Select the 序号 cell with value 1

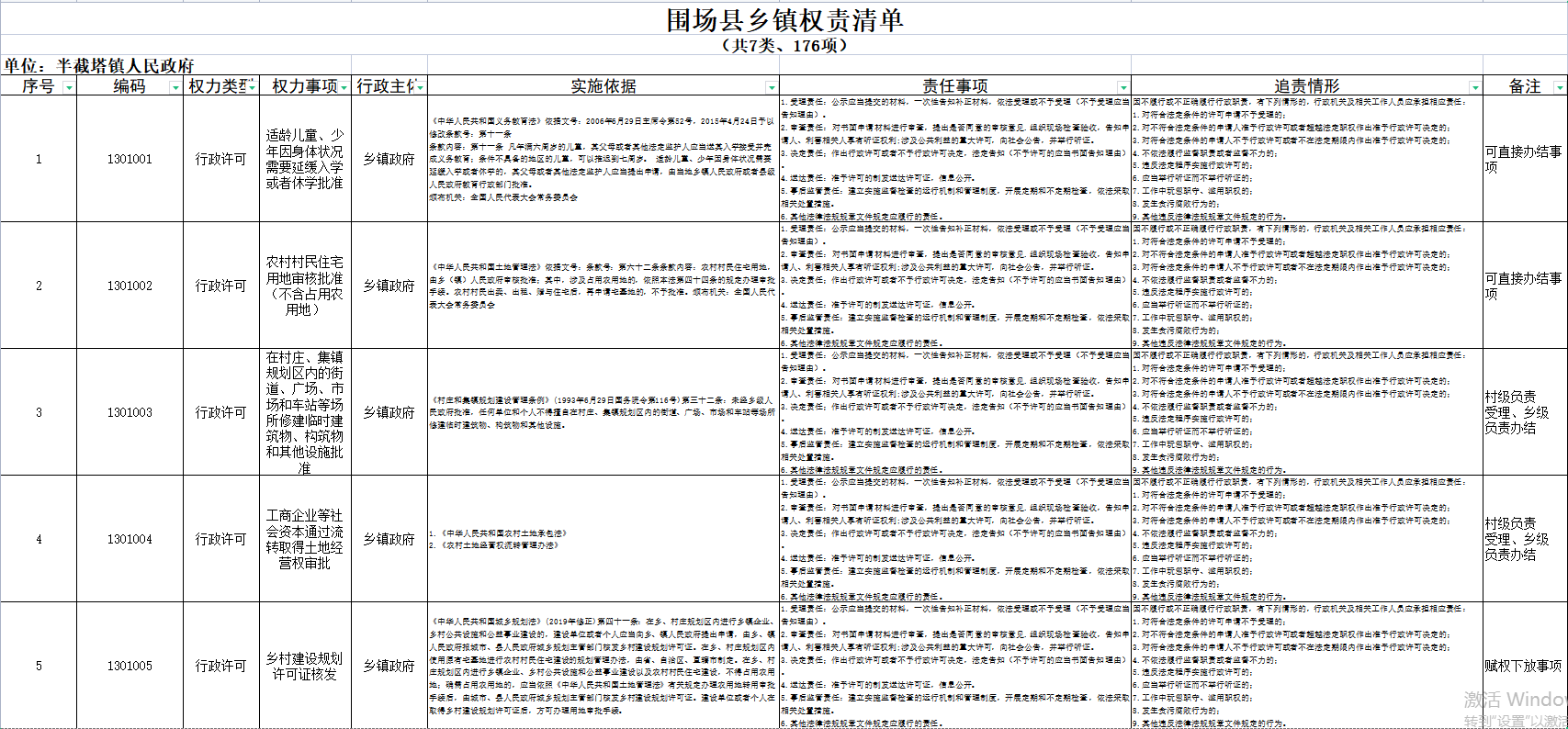(39, 159)
